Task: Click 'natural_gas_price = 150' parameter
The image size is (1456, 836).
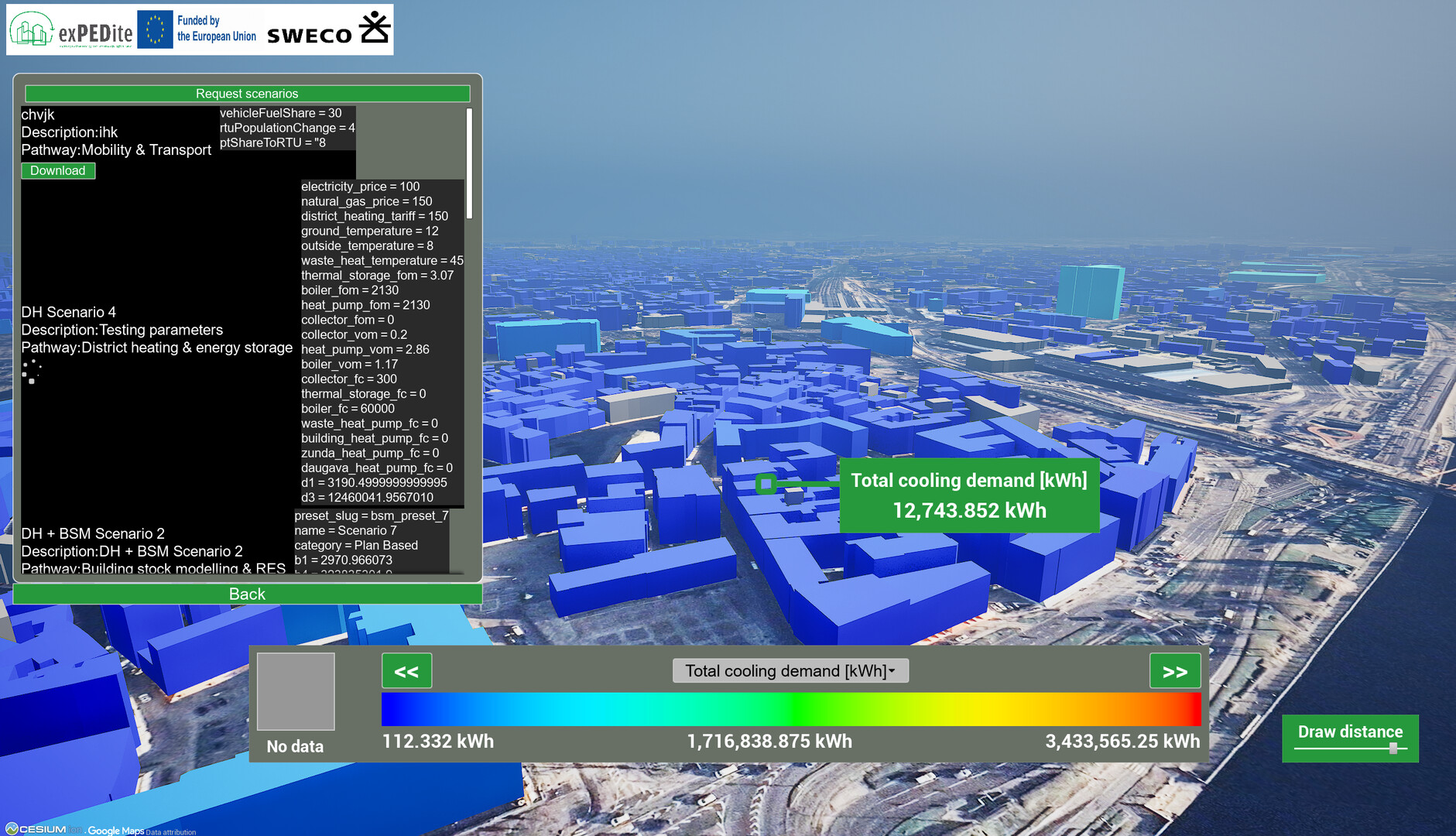Action: [x=366, y=201]
